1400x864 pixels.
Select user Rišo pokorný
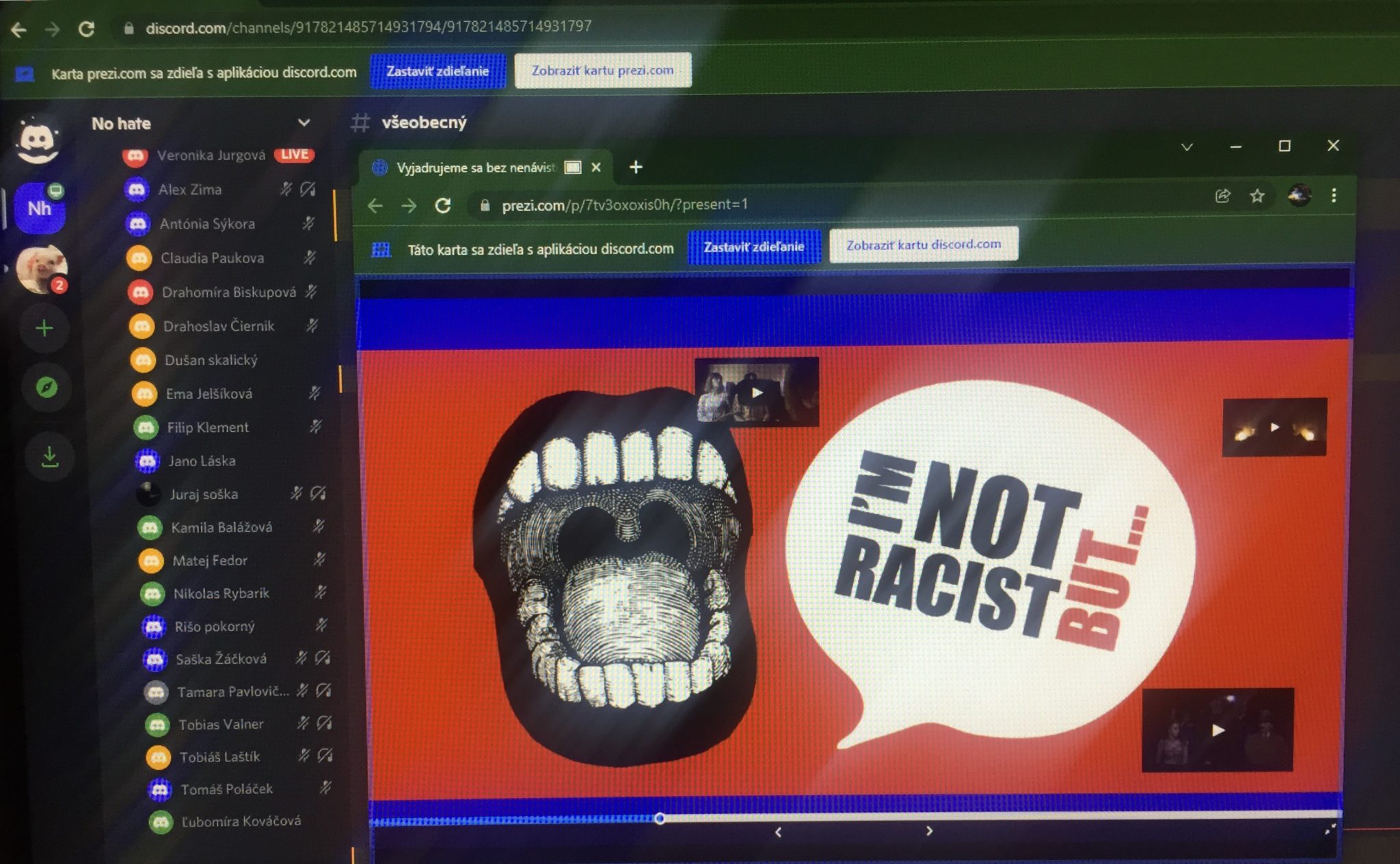(x=215, y=626)
